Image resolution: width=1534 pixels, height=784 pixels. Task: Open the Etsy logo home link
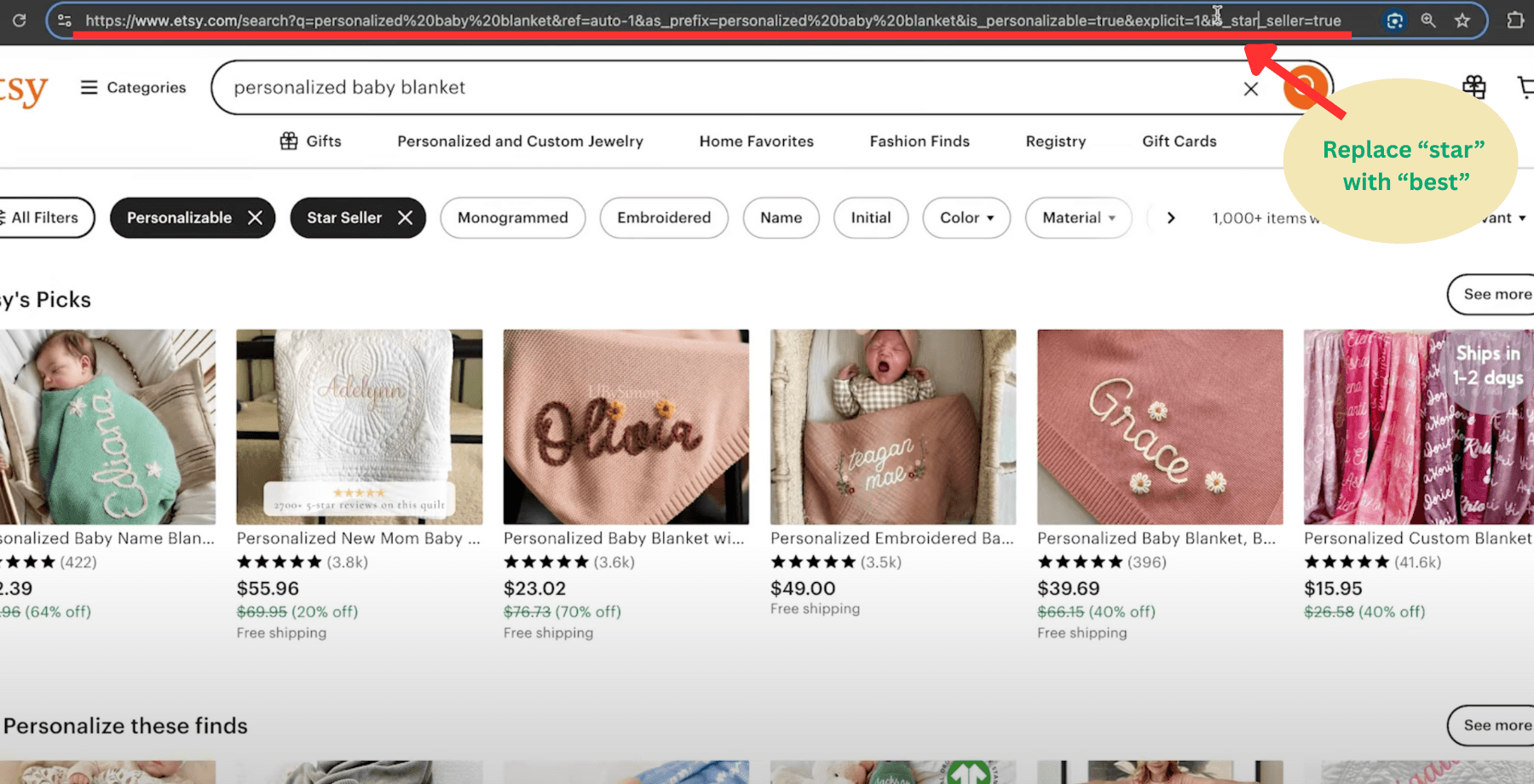click(24, 89)
